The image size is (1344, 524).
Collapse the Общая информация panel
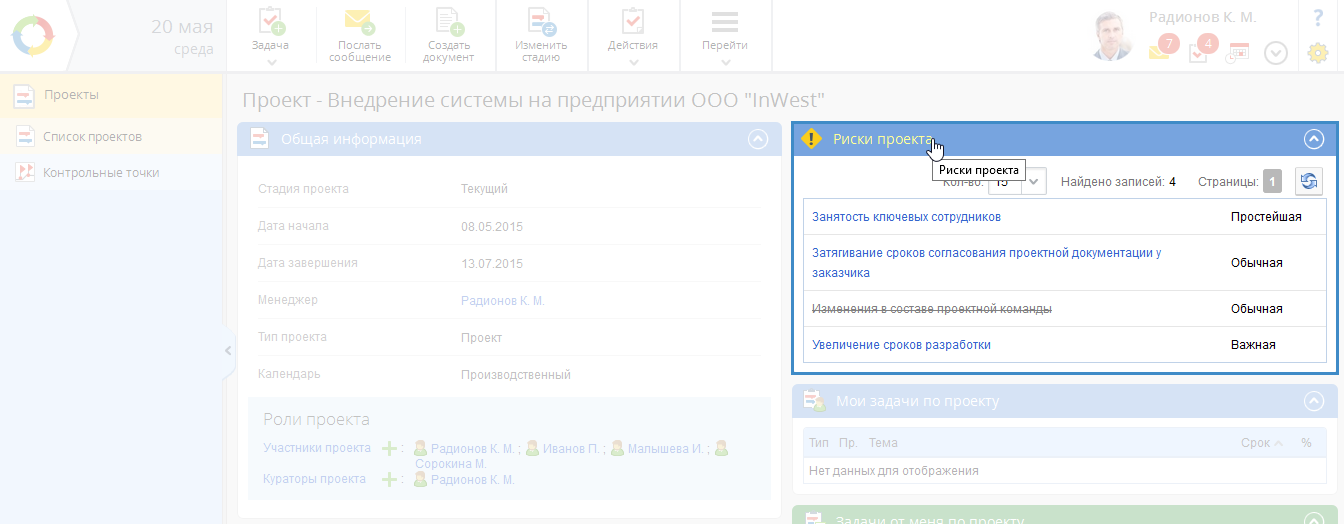pos(757,139)
